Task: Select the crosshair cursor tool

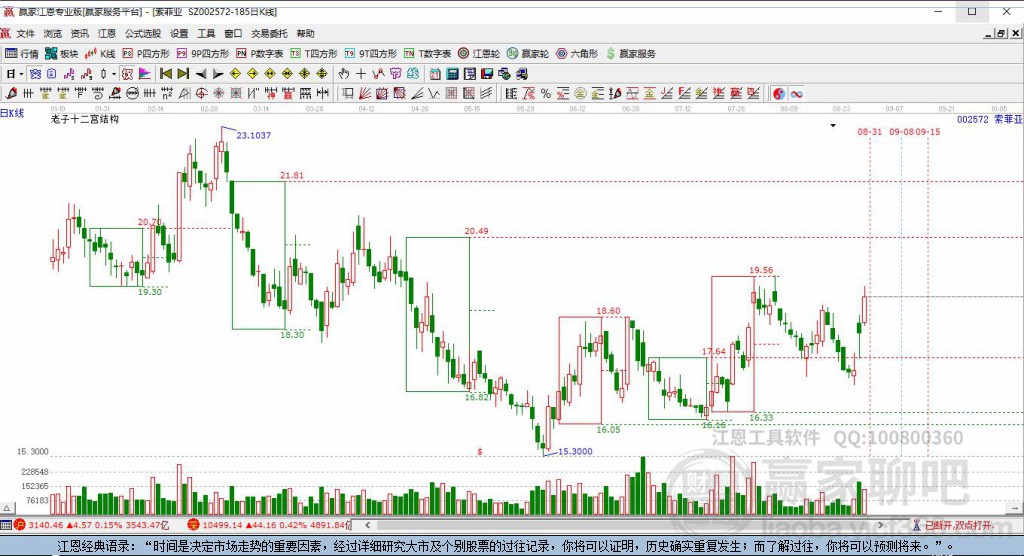Action: click(360, 74)
